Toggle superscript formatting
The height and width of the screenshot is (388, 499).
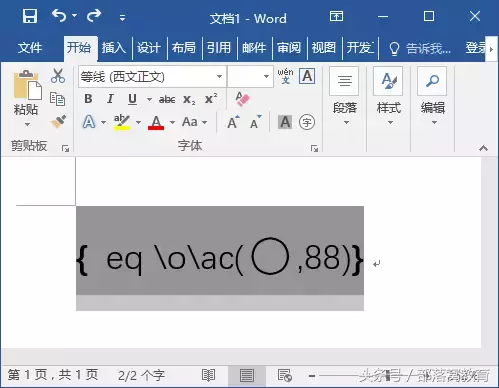(x=211, y=99)
